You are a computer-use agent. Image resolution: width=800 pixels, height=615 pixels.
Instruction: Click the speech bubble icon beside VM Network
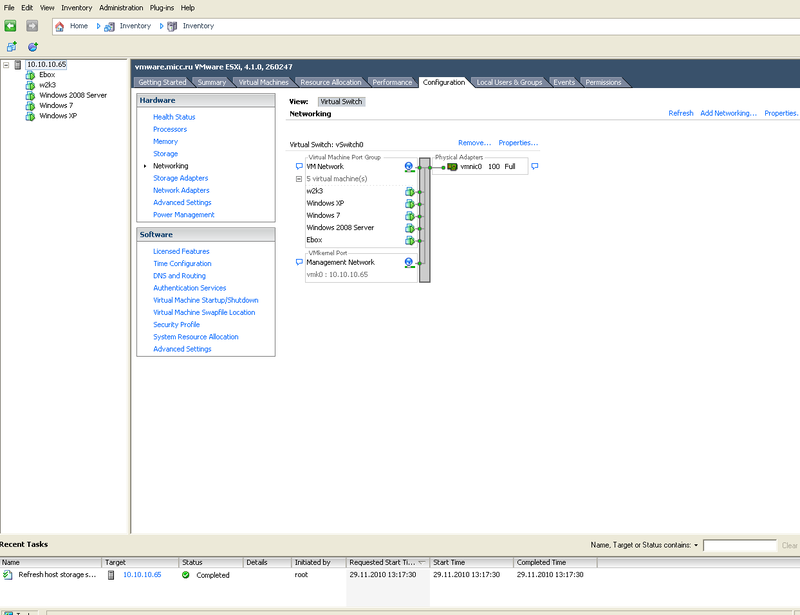click(299, 166)
